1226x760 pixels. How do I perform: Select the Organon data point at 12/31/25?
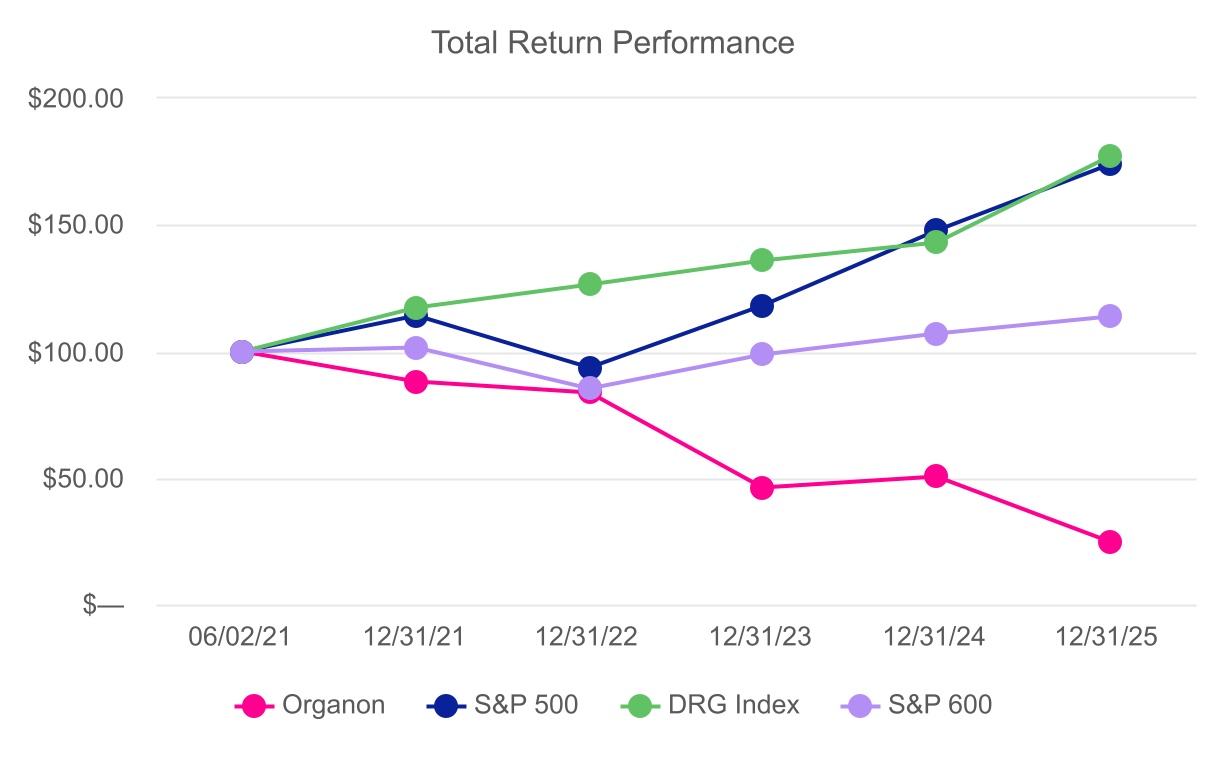pos(1109,542)
